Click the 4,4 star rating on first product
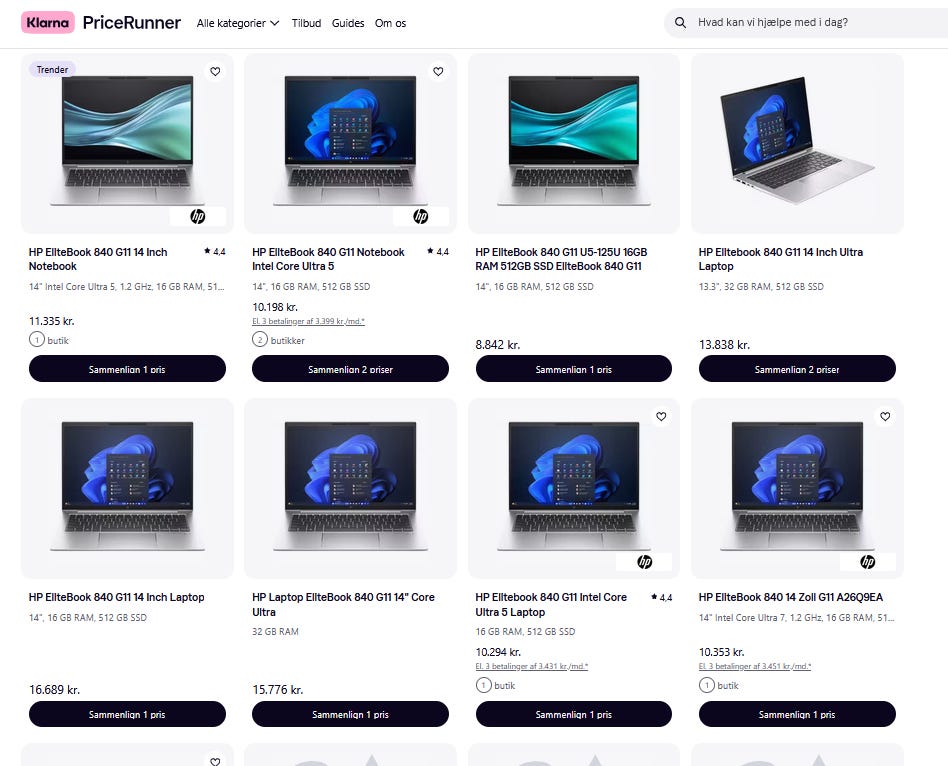 coord(215,252)
